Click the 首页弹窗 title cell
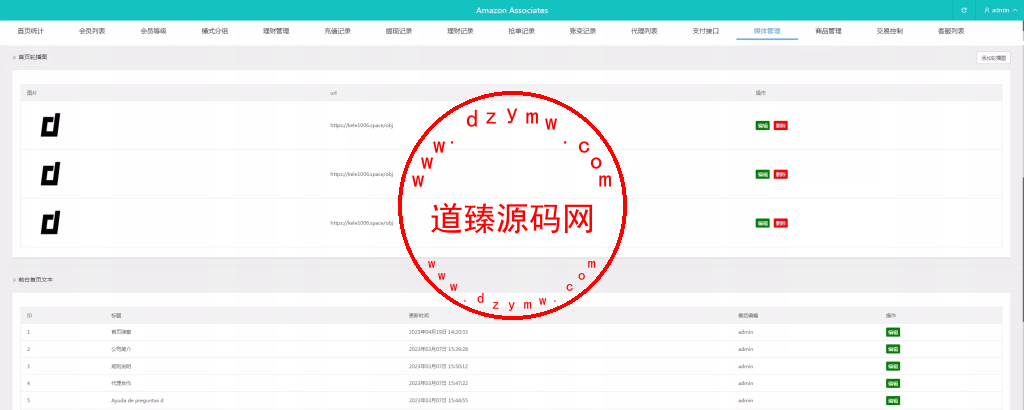The height and width of the screenshot is (410, 1024). pyautogui.click(x=121, y=332)
